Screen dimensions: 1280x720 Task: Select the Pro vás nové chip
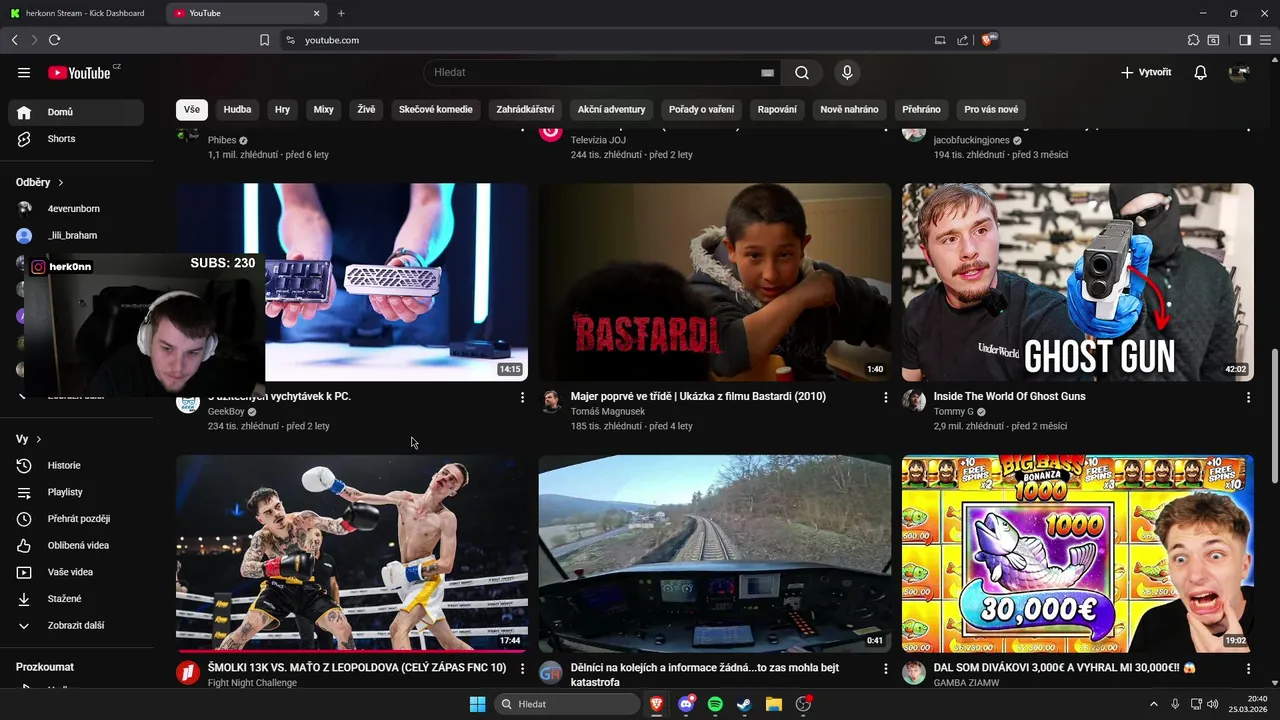(x=991, y=109)
